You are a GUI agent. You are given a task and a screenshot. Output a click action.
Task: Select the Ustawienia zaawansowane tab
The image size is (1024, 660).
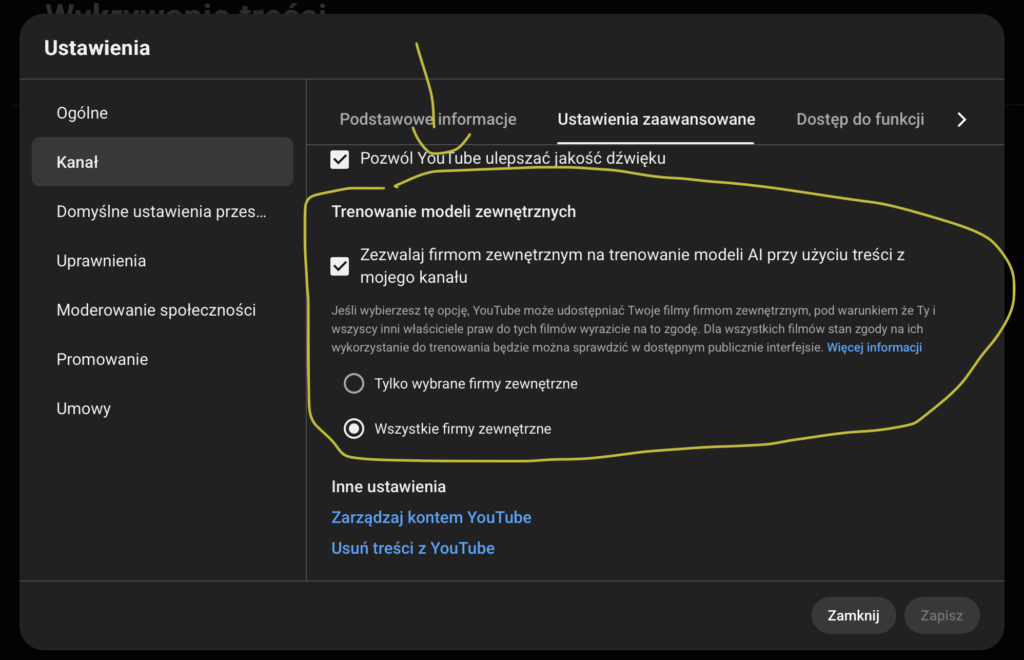pos(656,119)
